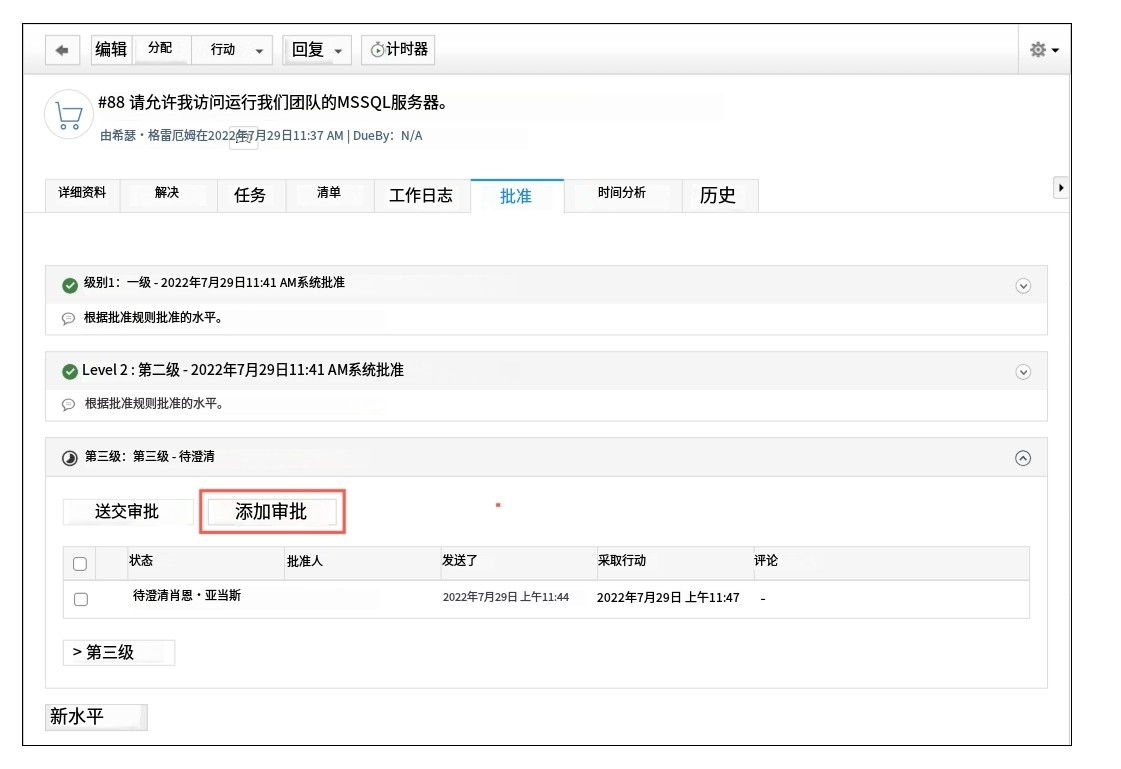This screenshot has width=1121, height=769.
Task: Expand the 级别1 approval section chevron
Action: 1022,286
